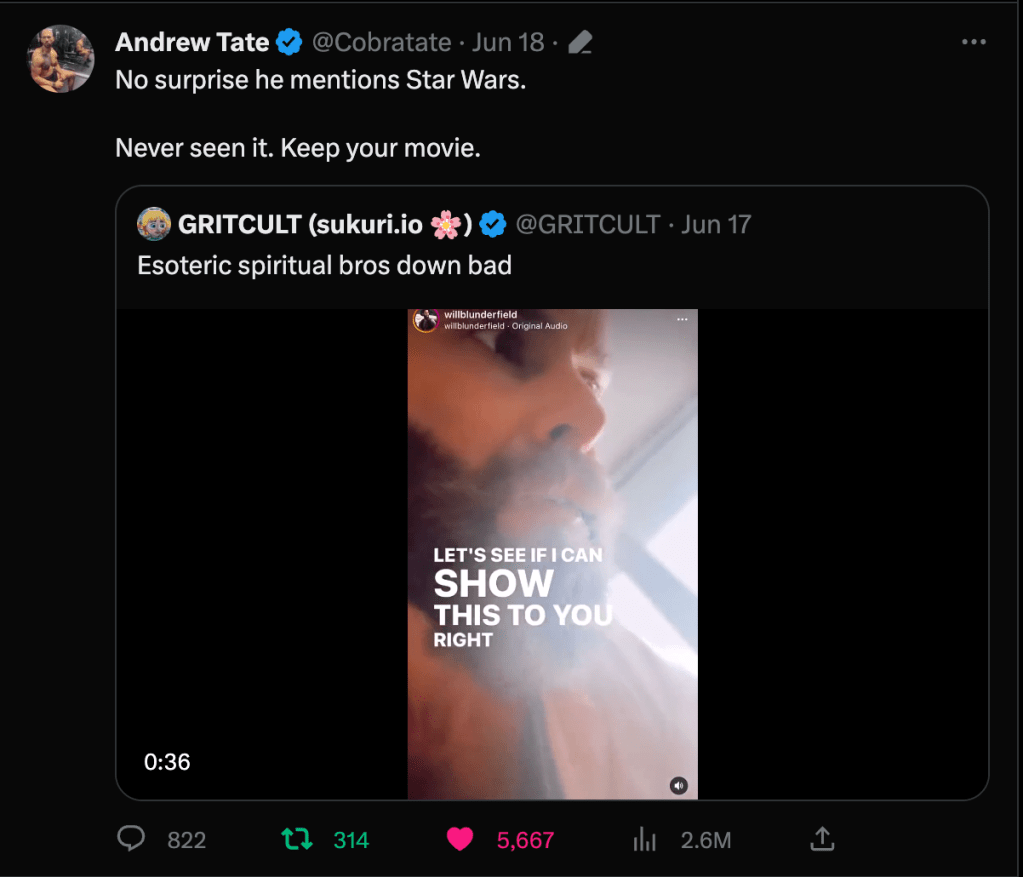Click the GRITCULT cartoon avatar
The image size is (1023, 877).
[x=154, y=224]
